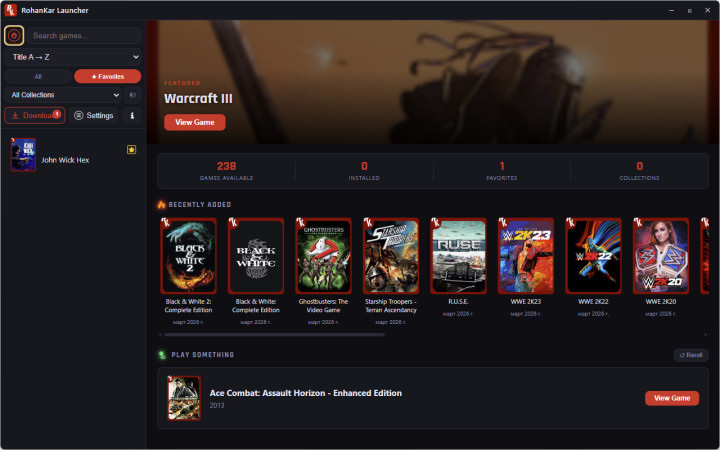This screenshot has height=450, width=720.
Task: Open the info icon button
Action: (133, 116)
